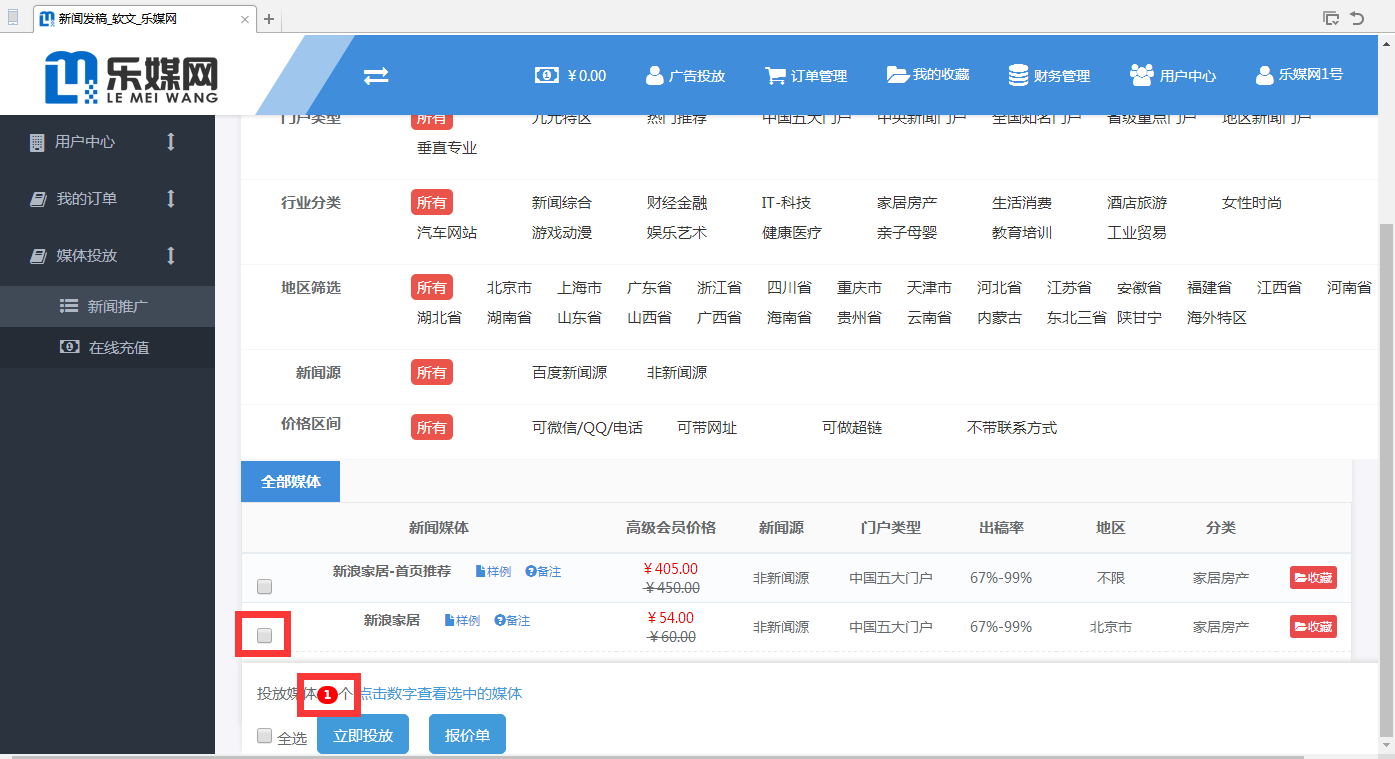Filter industry by 新闻综合
The height and width of the screenshot is (759, 1395).
[x=562, y=203]
